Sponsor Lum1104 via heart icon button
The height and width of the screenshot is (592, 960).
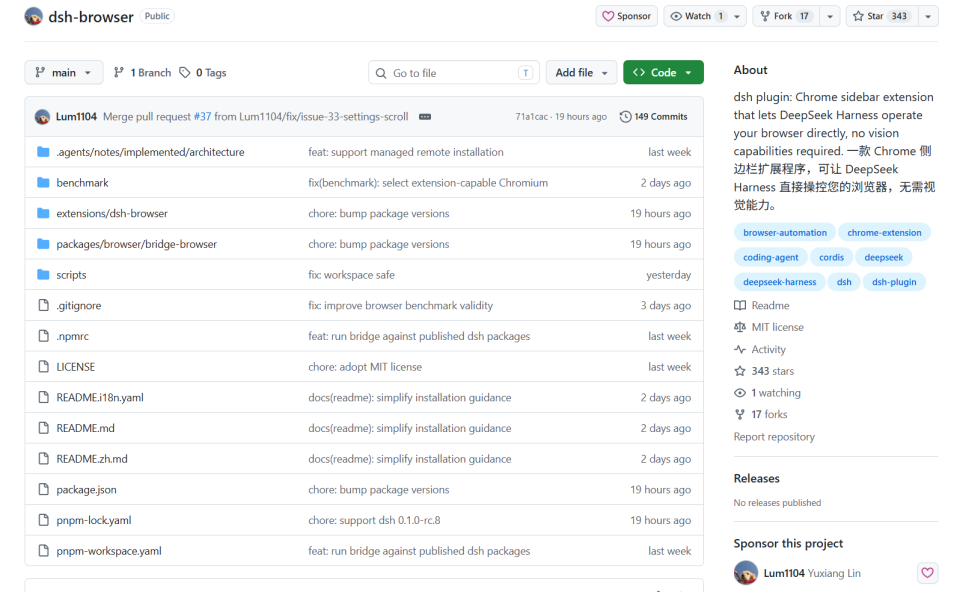pos(928,572)
